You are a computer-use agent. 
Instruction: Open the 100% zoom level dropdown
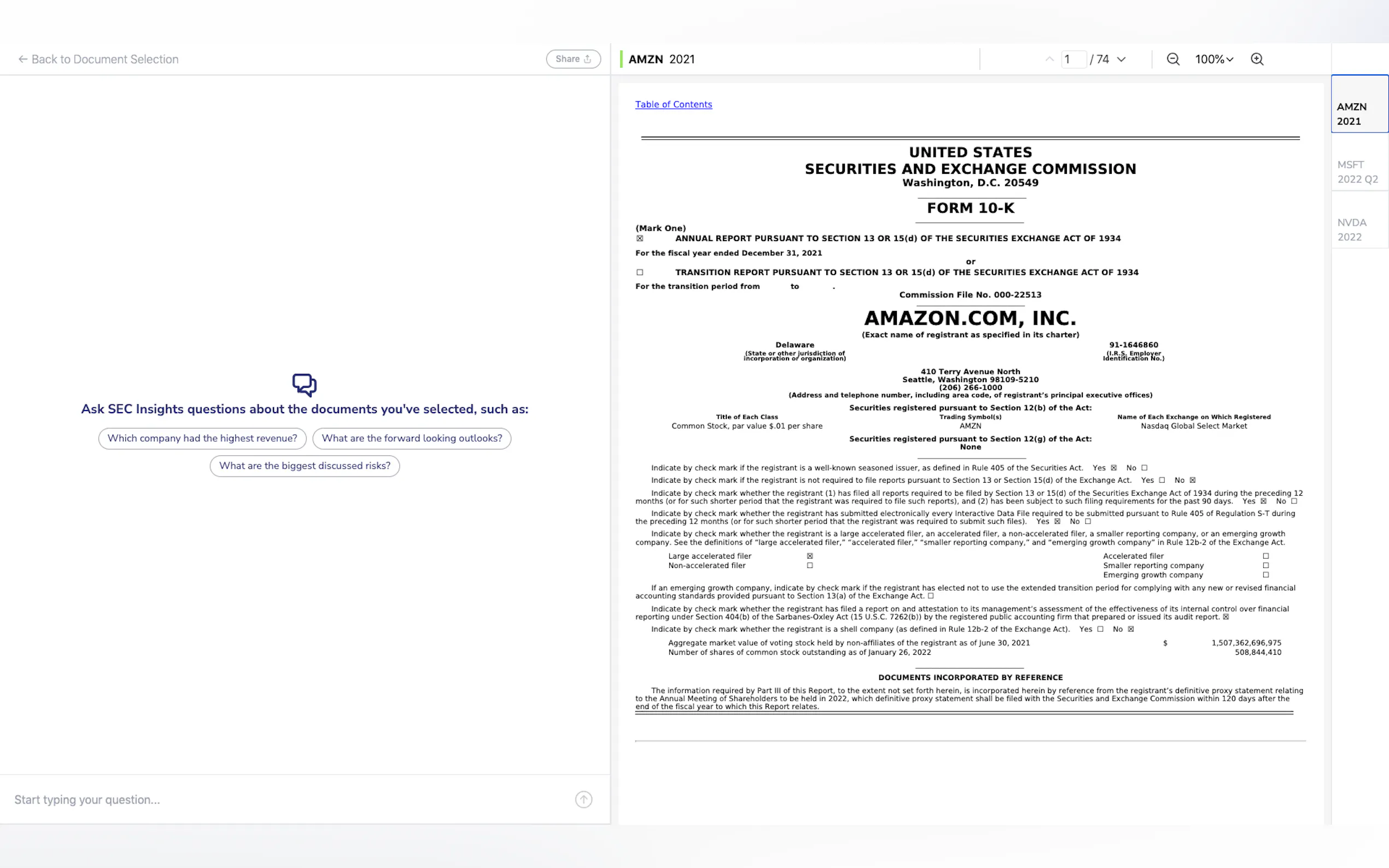click(1214, 59)
